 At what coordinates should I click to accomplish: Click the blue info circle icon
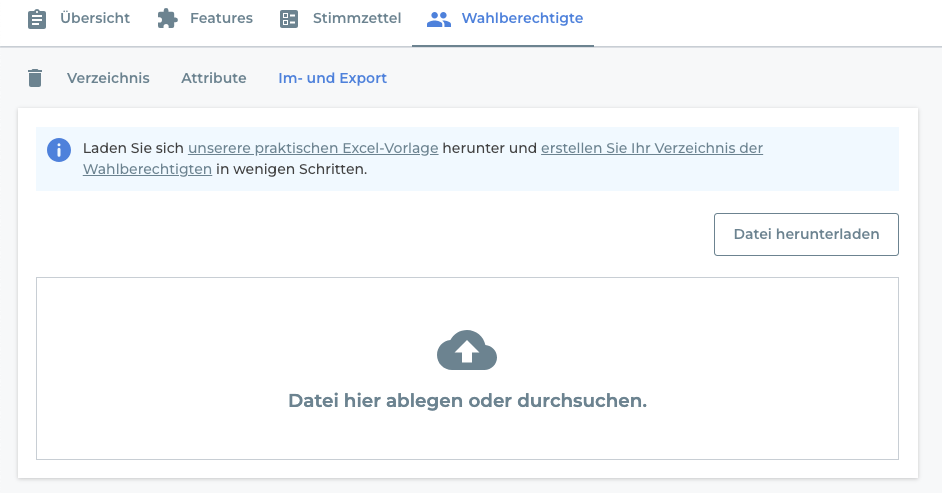(59, 150)
